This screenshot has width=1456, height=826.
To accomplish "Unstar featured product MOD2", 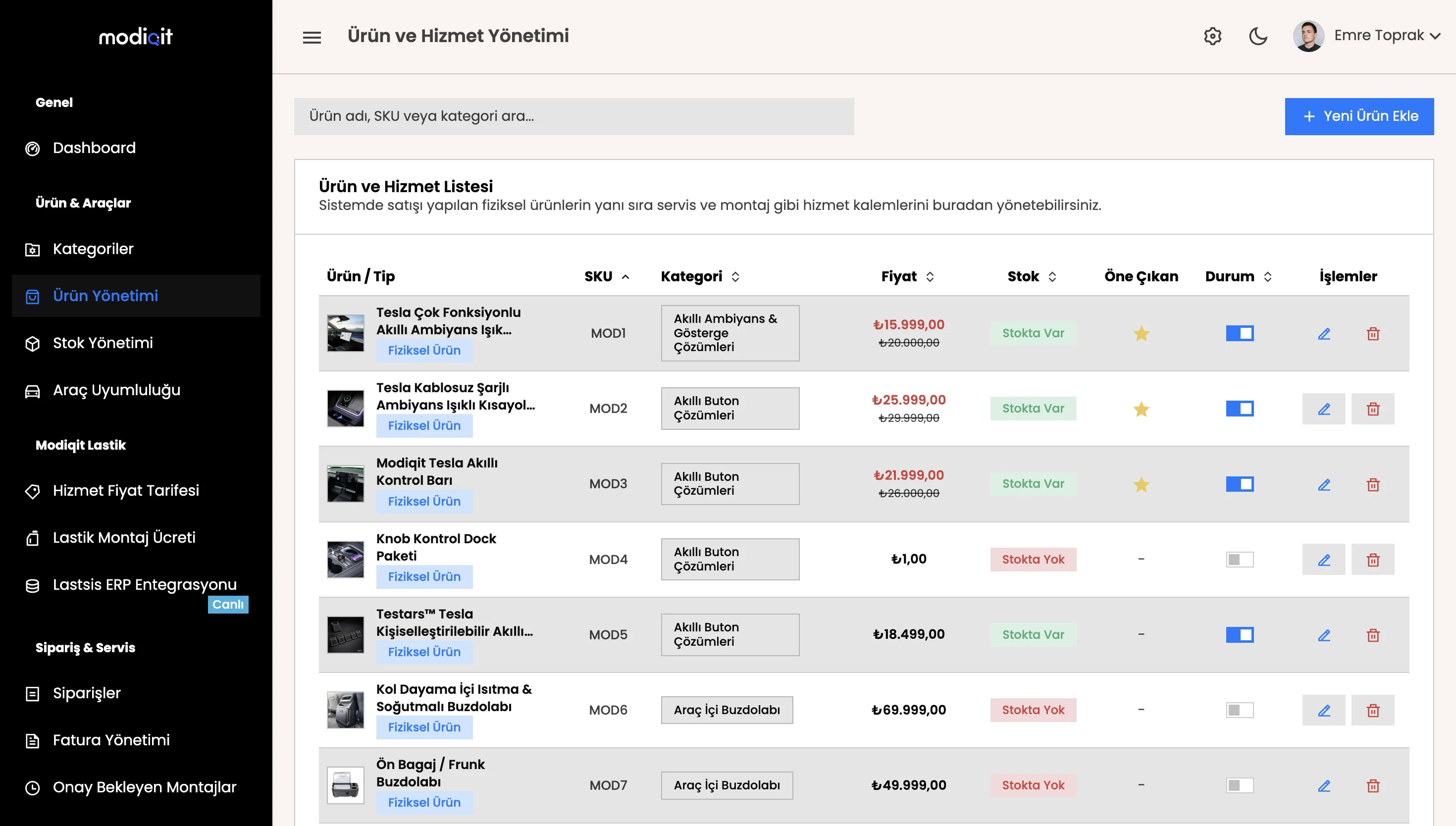I will pos(1141,409).
